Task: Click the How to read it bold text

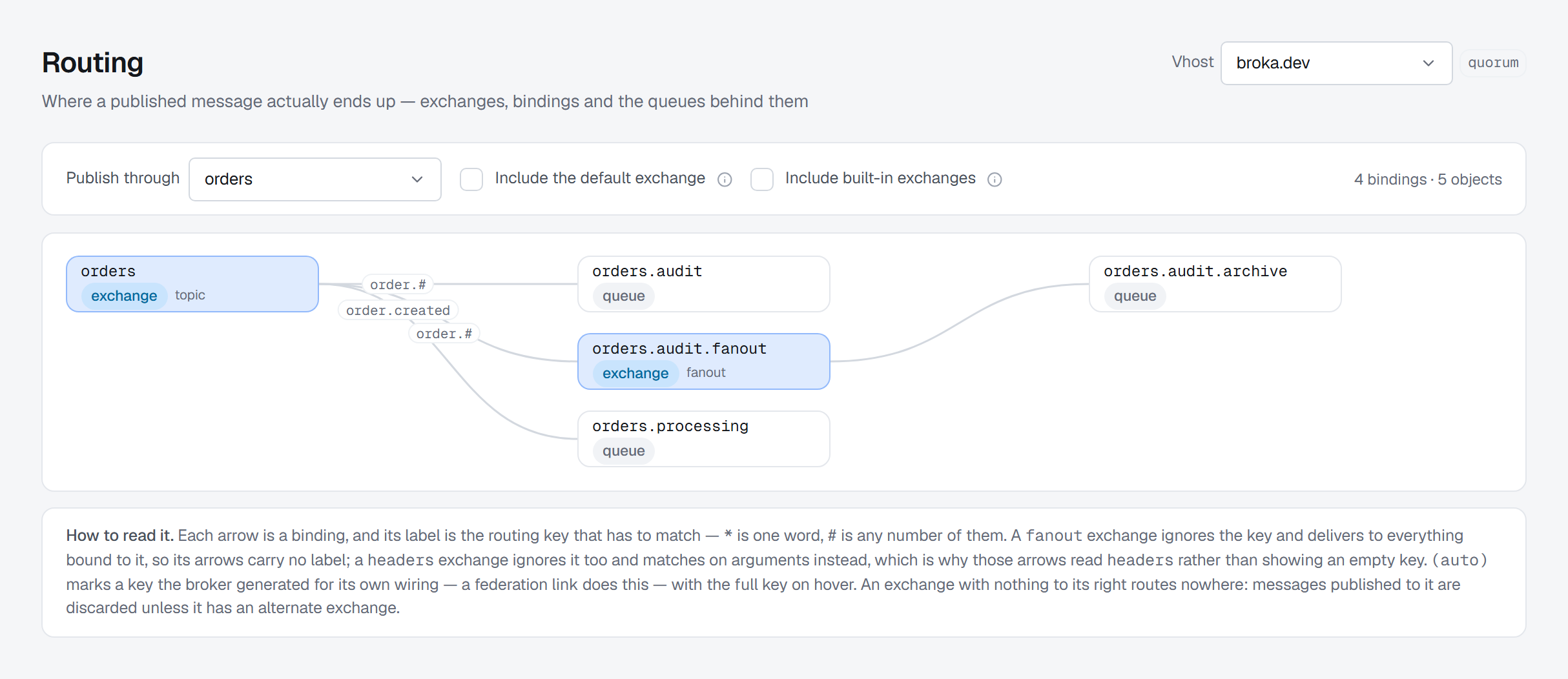Action: tap(119, 536)
